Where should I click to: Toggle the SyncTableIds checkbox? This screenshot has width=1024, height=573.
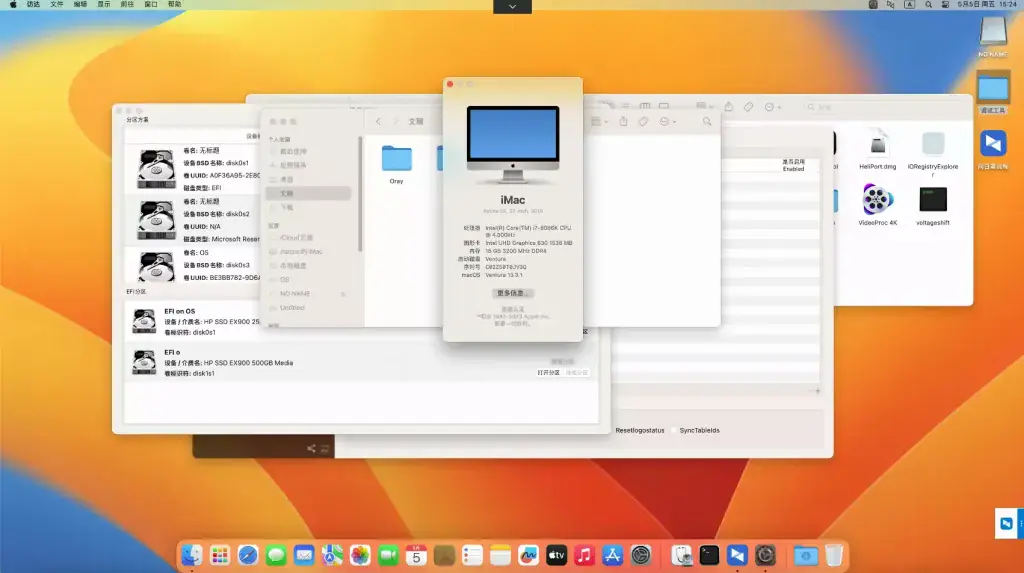coord(675,431)
